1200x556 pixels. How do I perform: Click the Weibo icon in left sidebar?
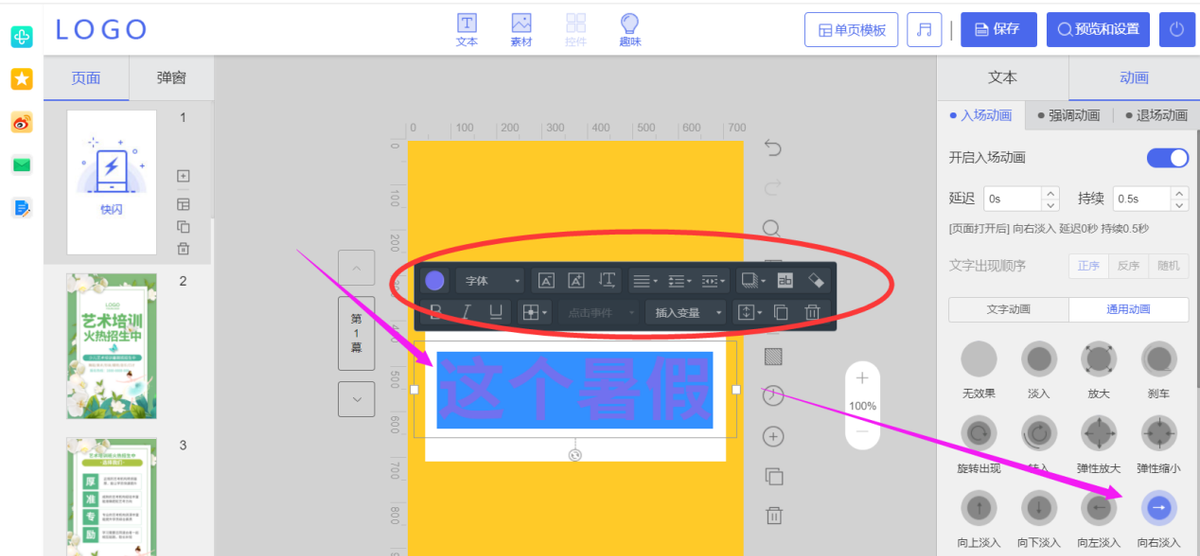click(22, 122)
